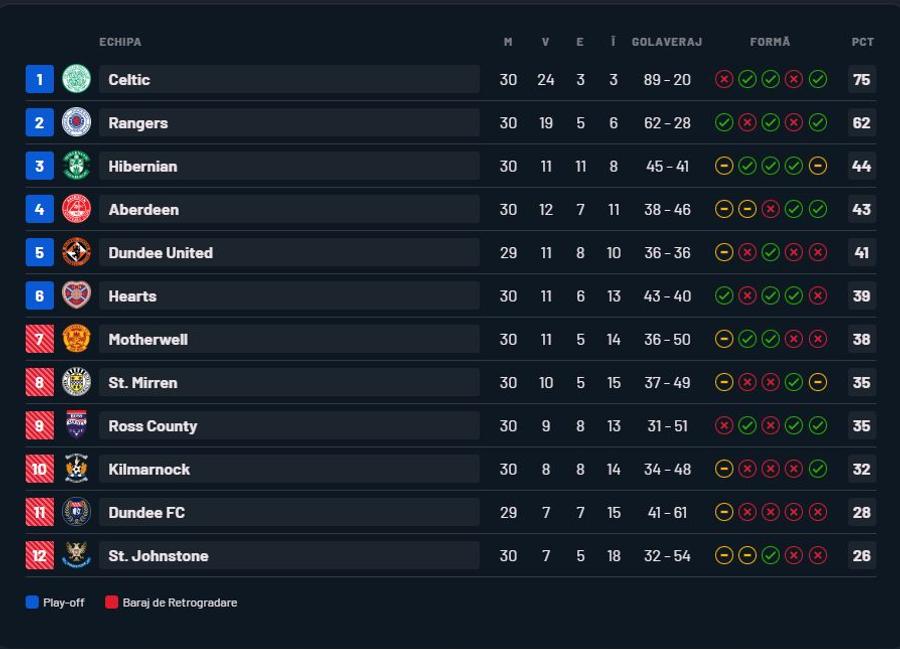This screenshot has height=649, width=900.
Task: Click the Motherwell club crest
Action: coord(76,339)
